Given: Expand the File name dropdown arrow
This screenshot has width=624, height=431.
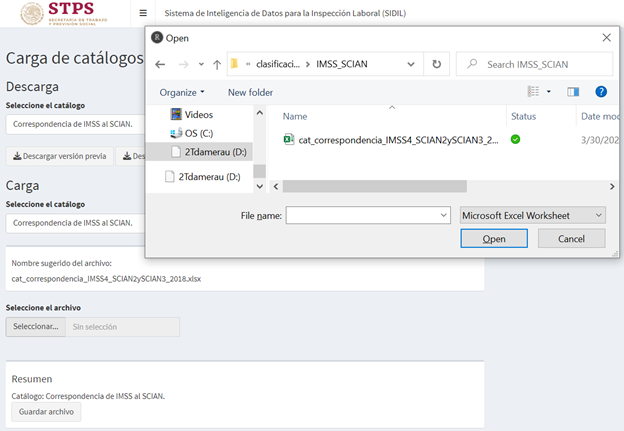Looking at the screenshot, I should point(444,215).
